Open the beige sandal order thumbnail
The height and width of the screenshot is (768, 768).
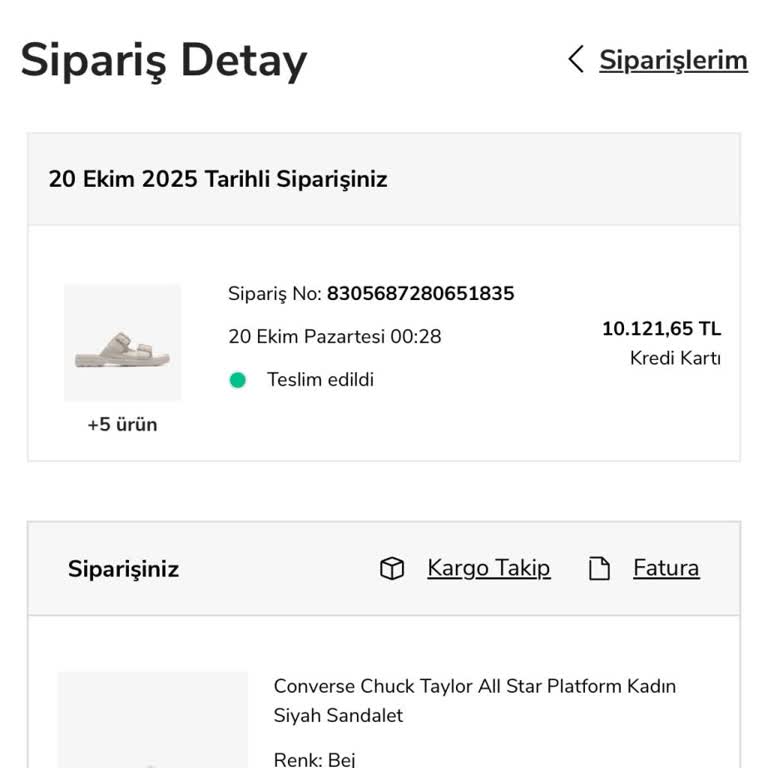point(123,343)
